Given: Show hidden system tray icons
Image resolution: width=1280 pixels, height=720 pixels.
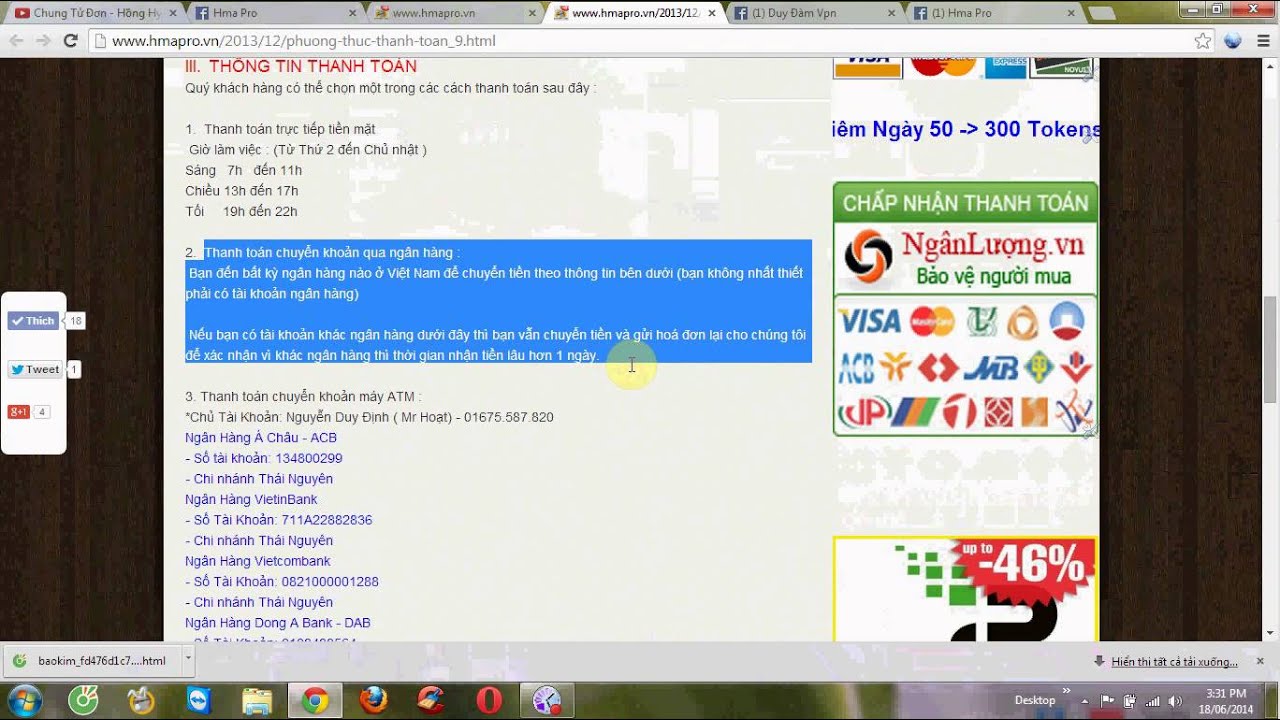Looking at the screenshot, I should coord(1087,700).
